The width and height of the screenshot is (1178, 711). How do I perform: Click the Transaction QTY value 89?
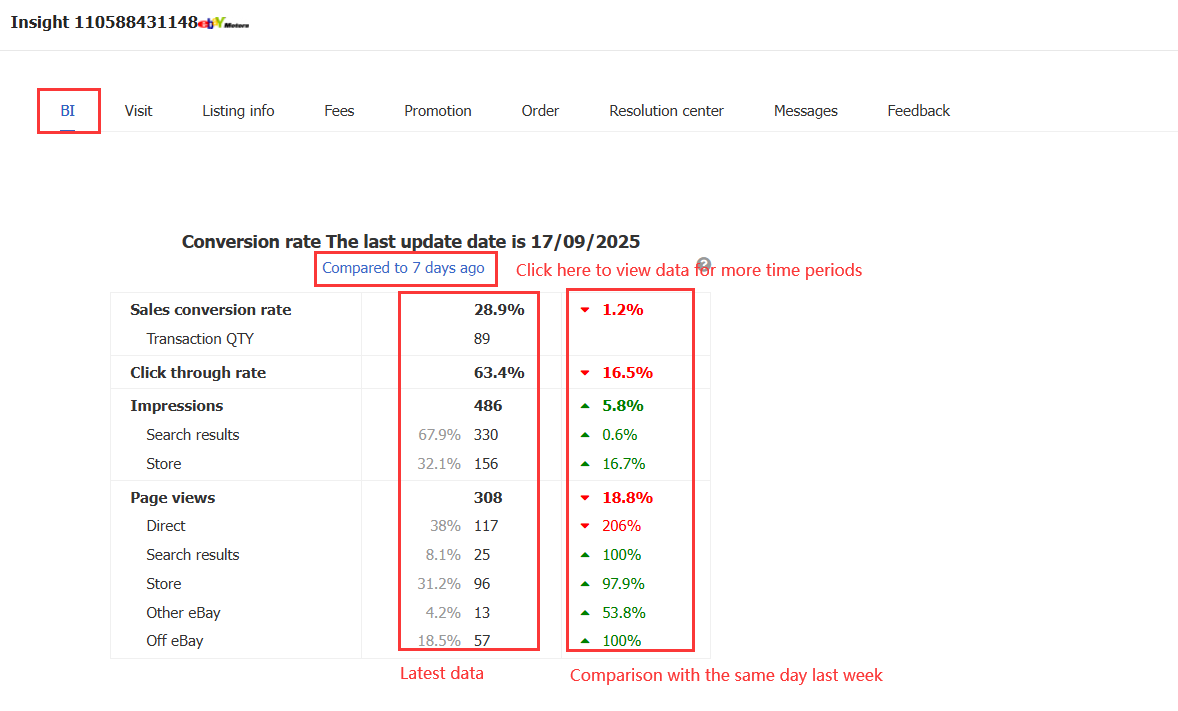(x=482, y=339)
